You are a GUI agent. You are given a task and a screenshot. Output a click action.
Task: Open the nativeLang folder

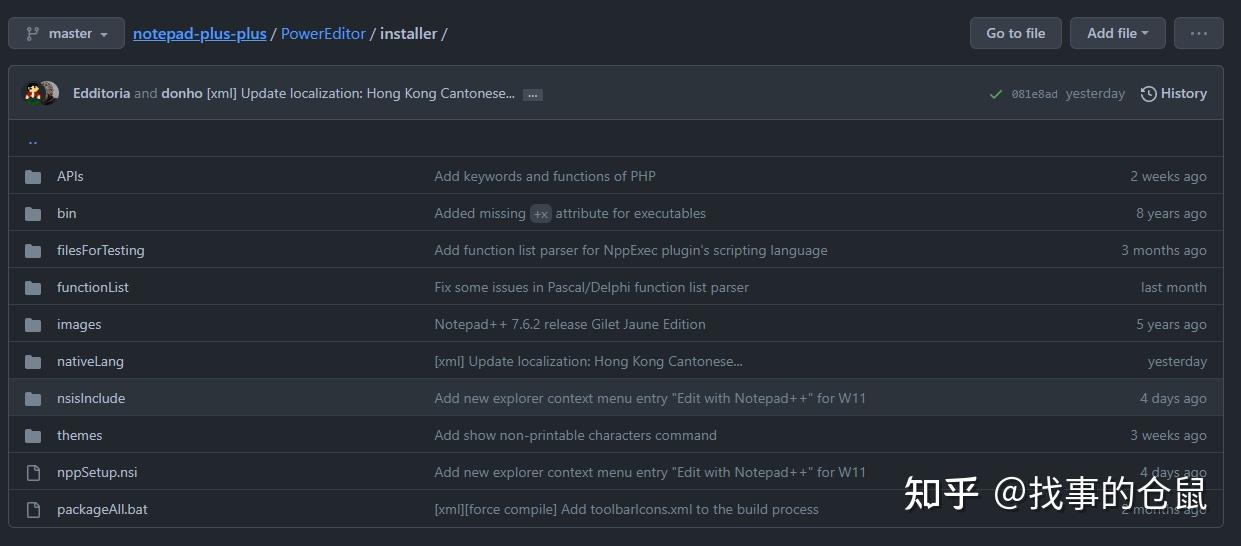coord(90,361)
